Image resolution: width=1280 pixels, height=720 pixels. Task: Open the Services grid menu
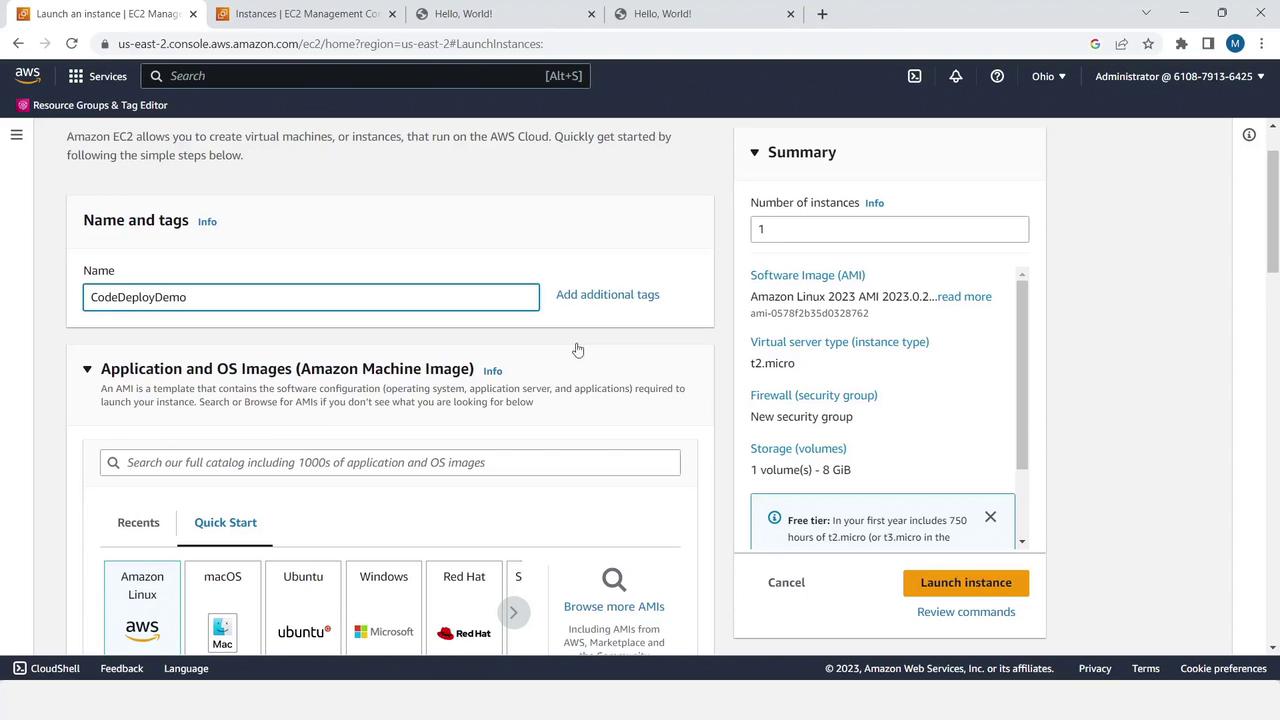pos(98,76)
